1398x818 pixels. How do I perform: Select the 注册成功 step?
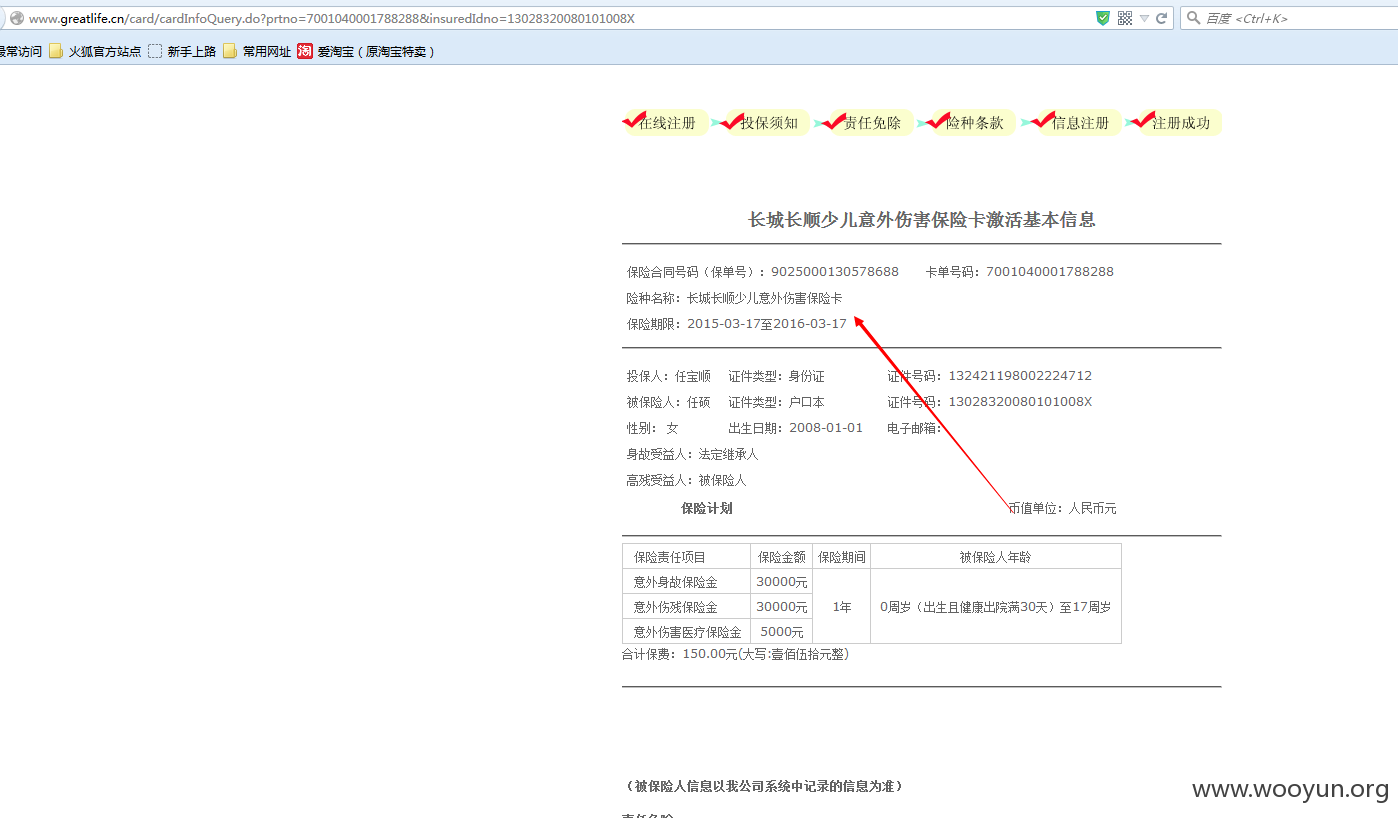tap(1179, 123)
